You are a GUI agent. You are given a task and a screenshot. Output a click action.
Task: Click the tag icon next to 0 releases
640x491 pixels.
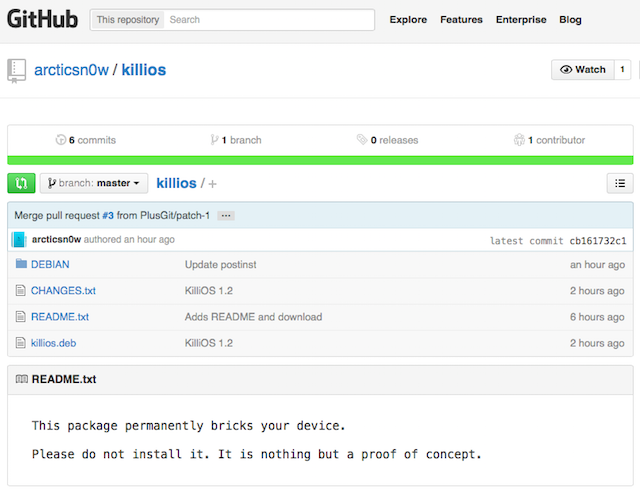tap(362, 140)
